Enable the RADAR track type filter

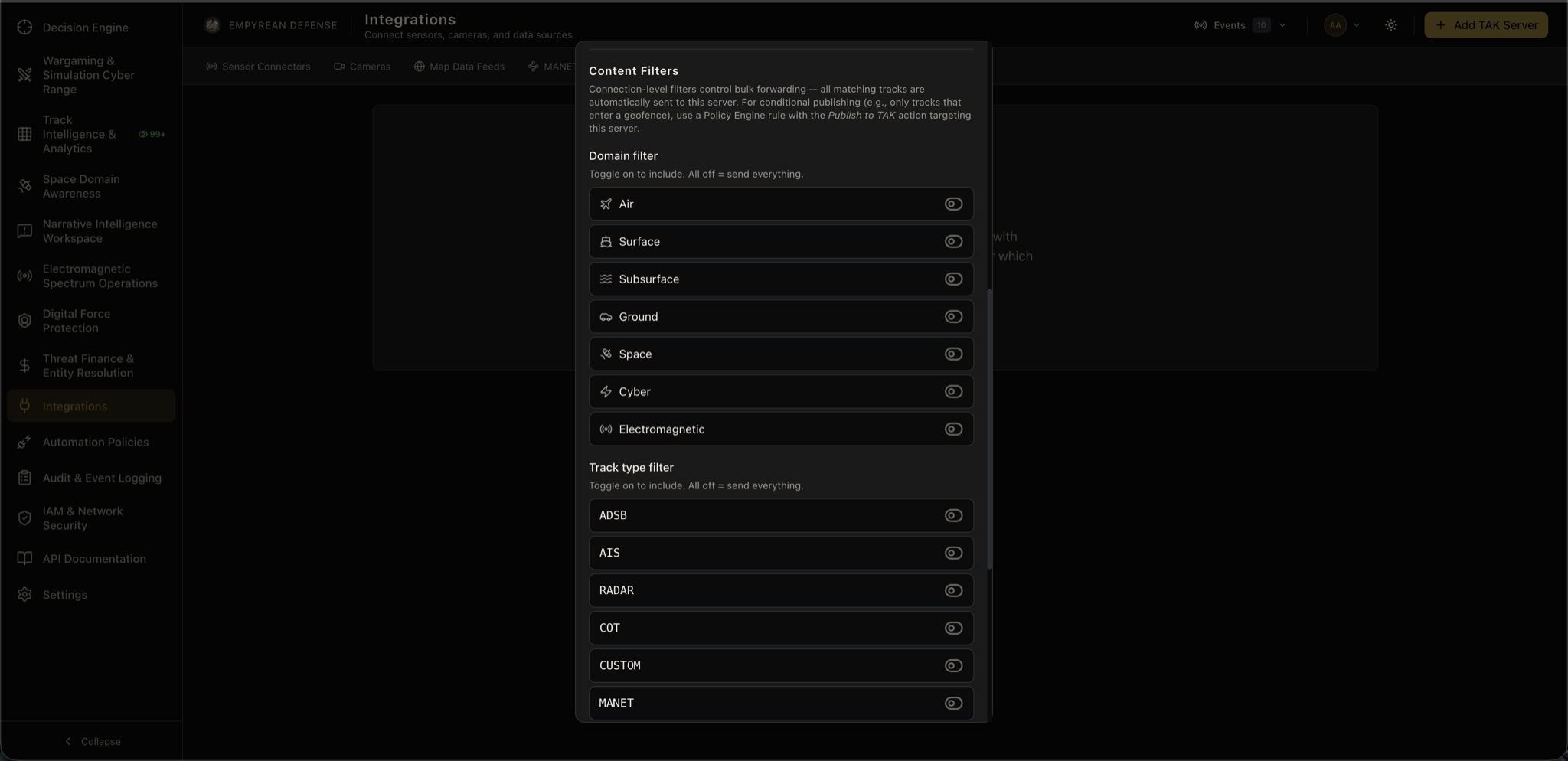953,591
